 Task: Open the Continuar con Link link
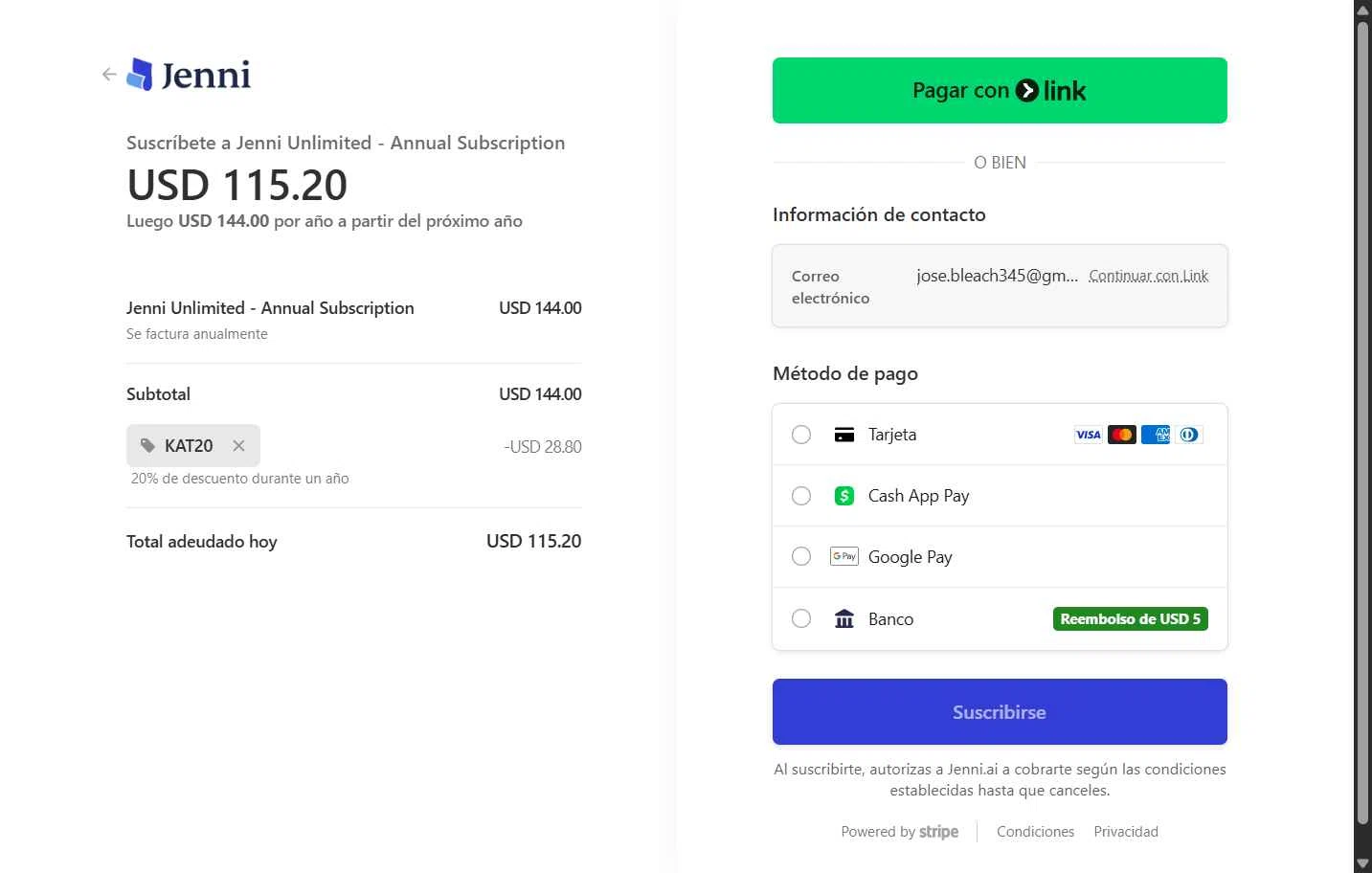[1148, 276]
